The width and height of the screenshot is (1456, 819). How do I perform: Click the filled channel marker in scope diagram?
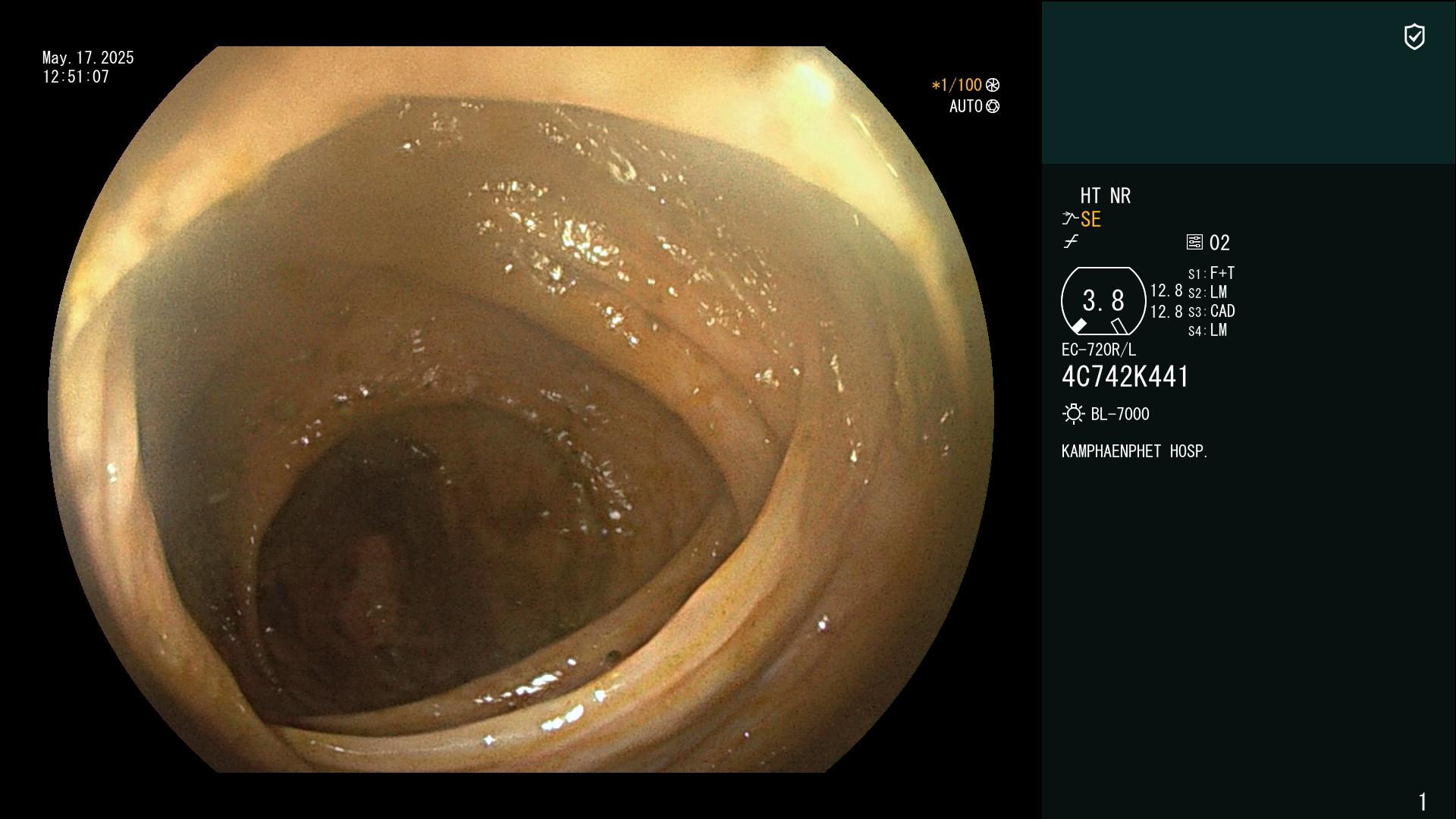point(1078,326)
